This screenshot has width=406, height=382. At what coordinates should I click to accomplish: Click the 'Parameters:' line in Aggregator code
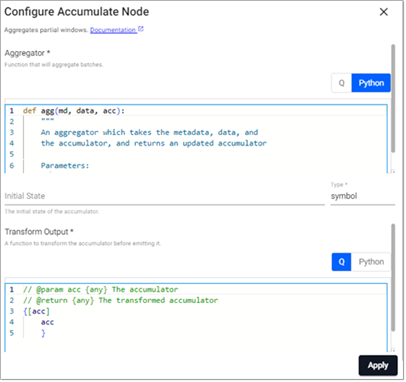click(65, 165)
